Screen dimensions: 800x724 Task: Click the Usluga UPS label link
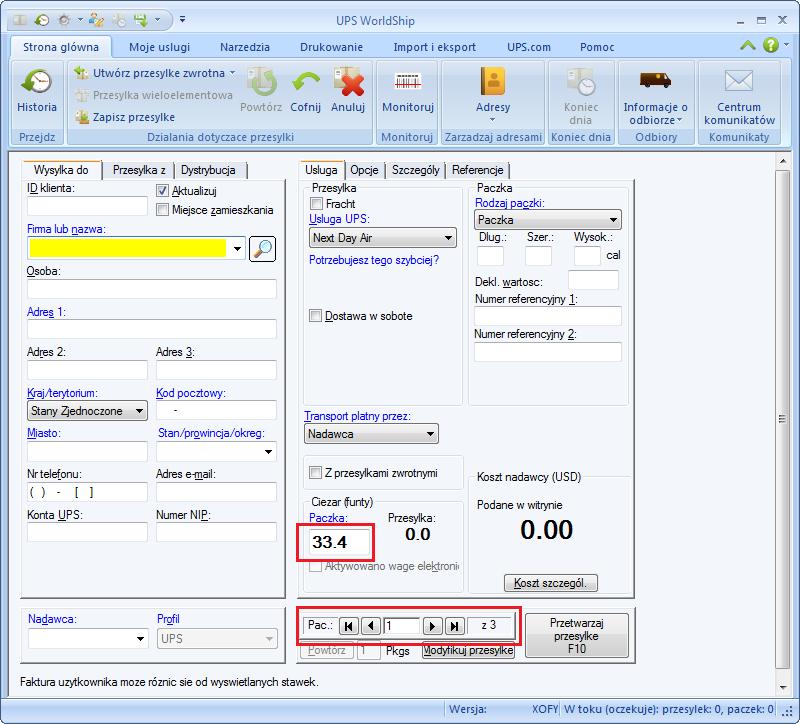[339, 219]
